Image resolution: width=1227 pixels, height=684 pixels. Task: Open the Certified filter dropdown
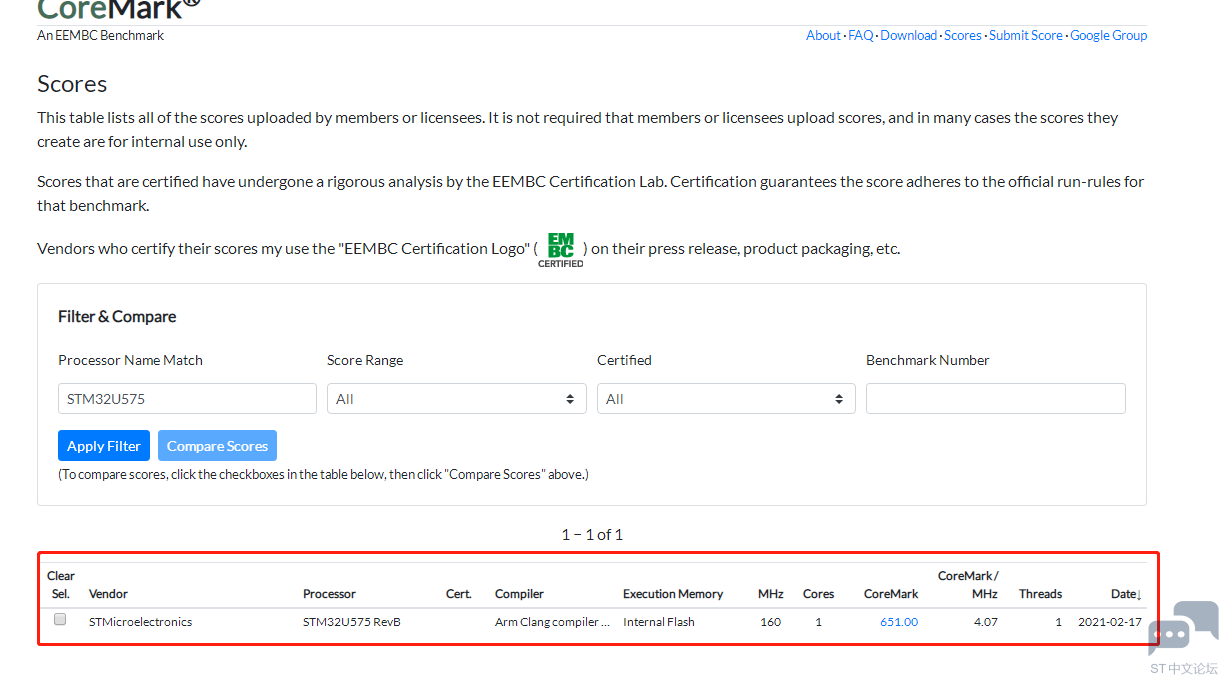point(726,398)
